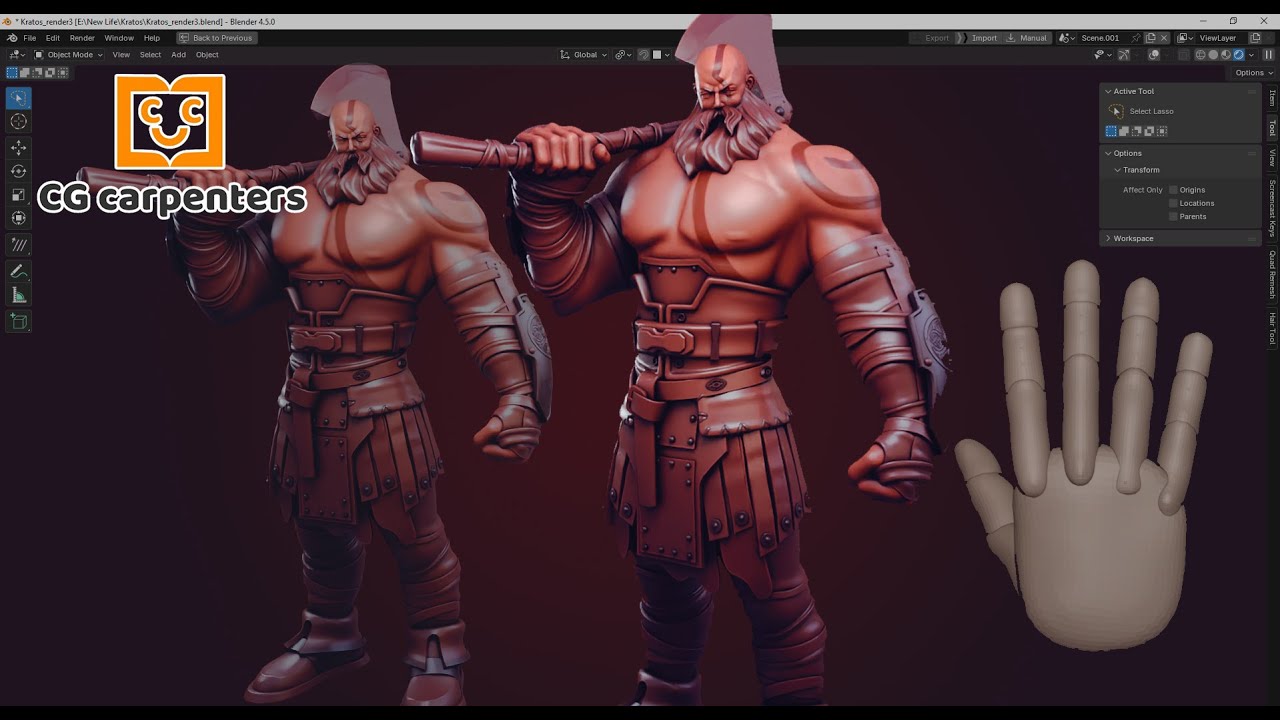1280x720 pixels.
Task: Click the Blender logo menu icon
Action: [x=12, y=38]
